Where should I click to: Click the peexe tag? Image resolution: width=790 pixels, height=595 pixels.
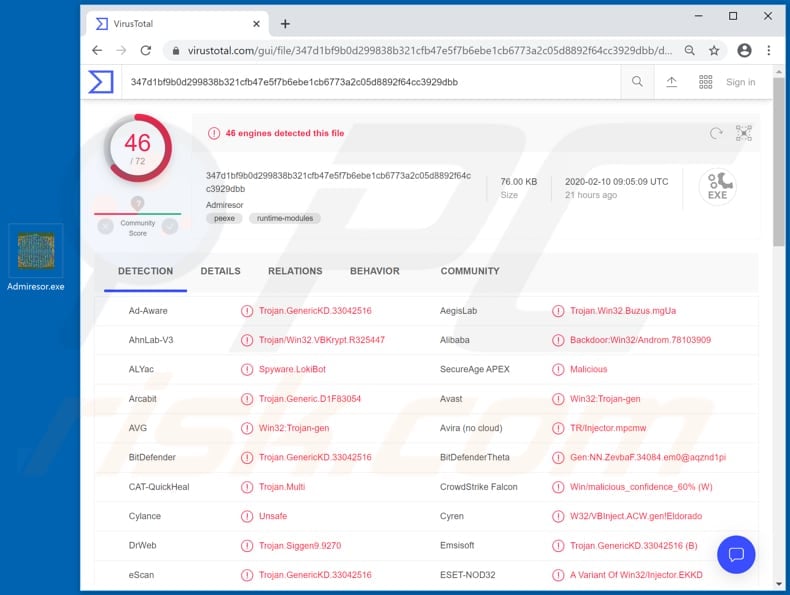224,218
